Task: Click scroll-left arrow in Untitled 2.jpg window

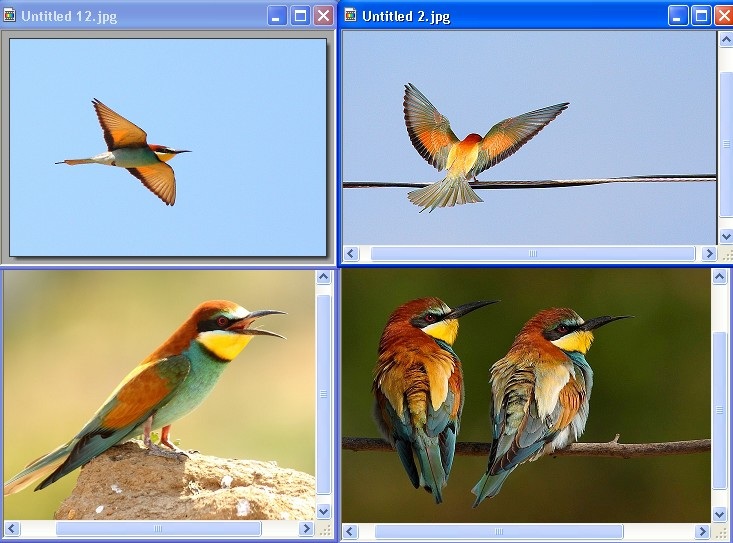Action: coord(351,254)
